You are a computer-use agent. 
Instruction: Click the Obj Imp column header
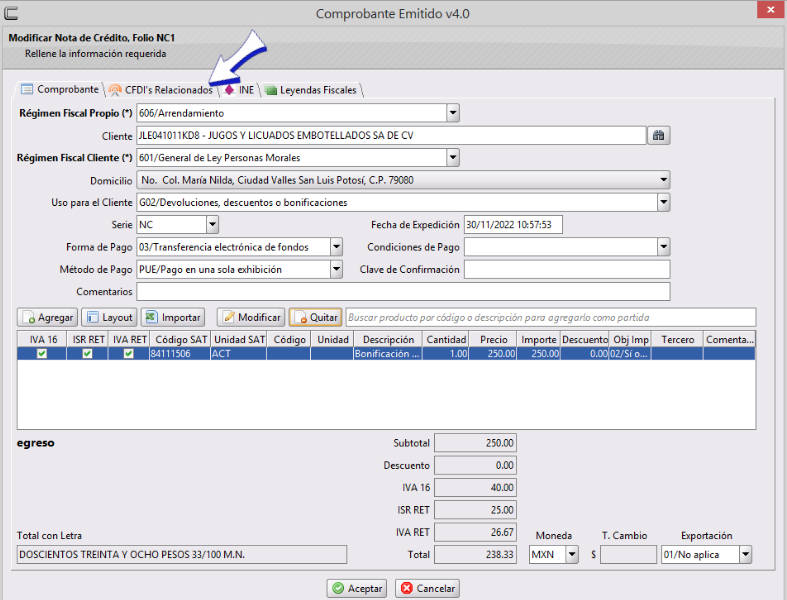(630, 339)
